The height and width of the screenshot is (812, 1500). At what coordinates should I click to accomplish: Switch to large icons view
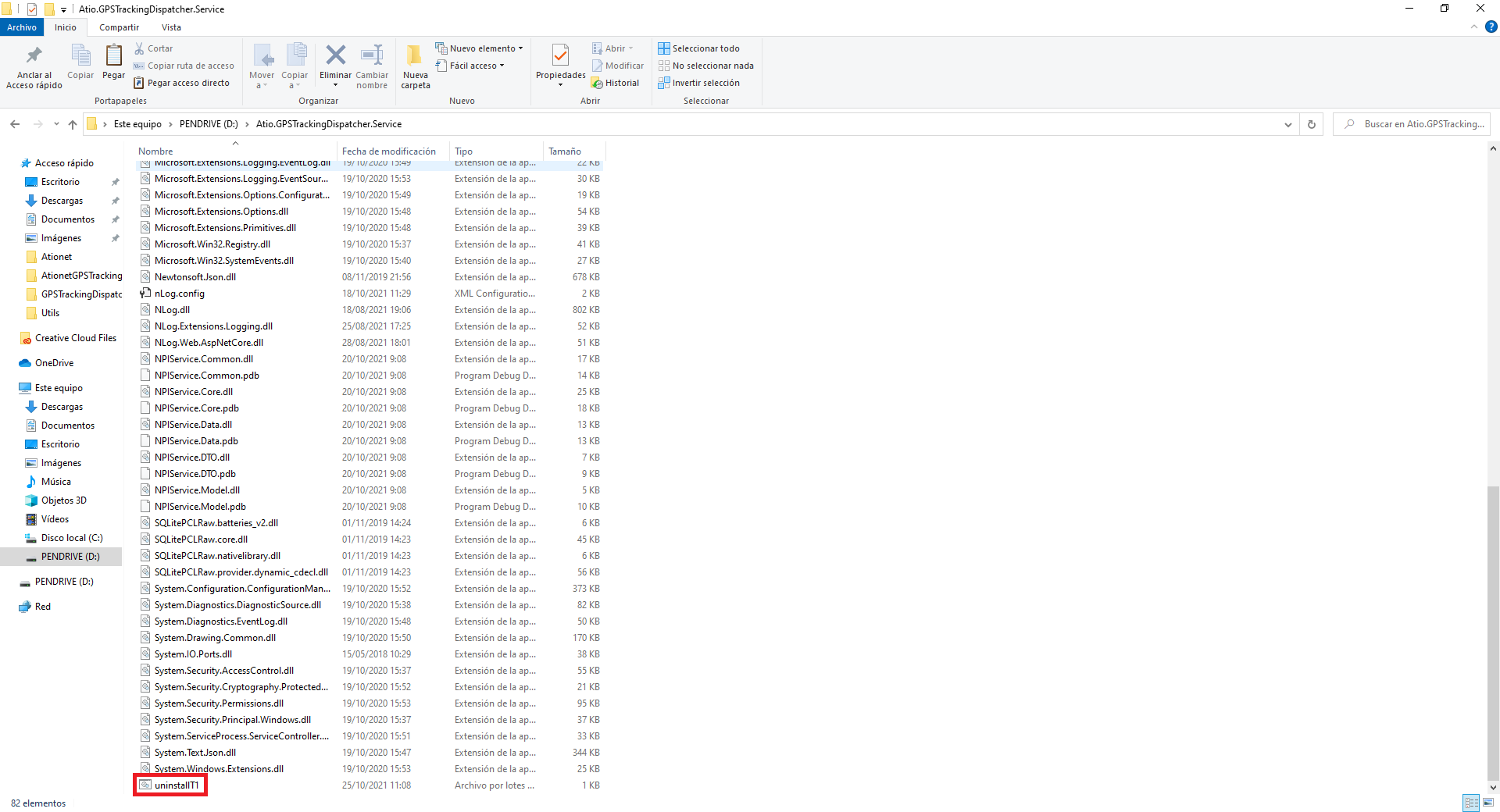[1488, 803]
